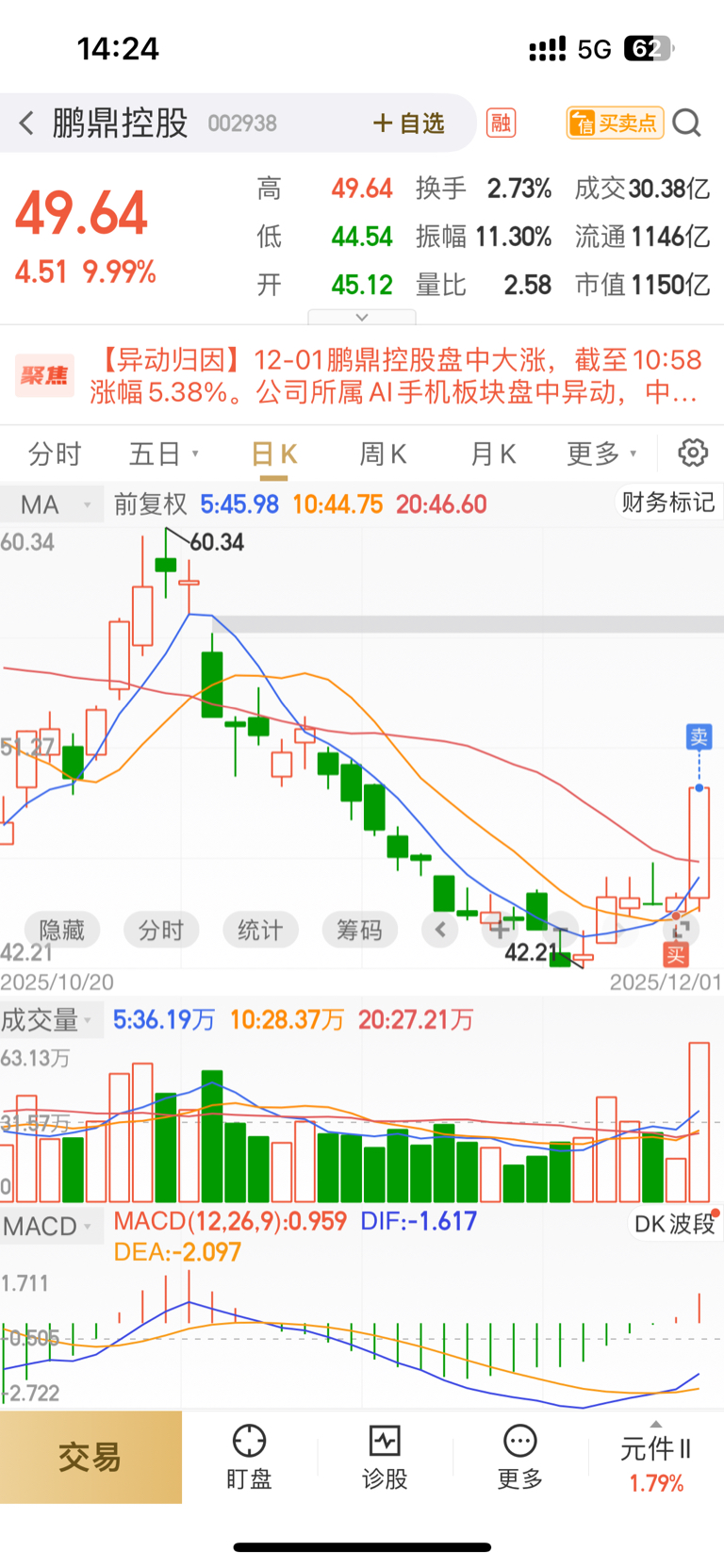Select 日K daily candlestick tab
724x1568 pixels.
pos(274,454)
